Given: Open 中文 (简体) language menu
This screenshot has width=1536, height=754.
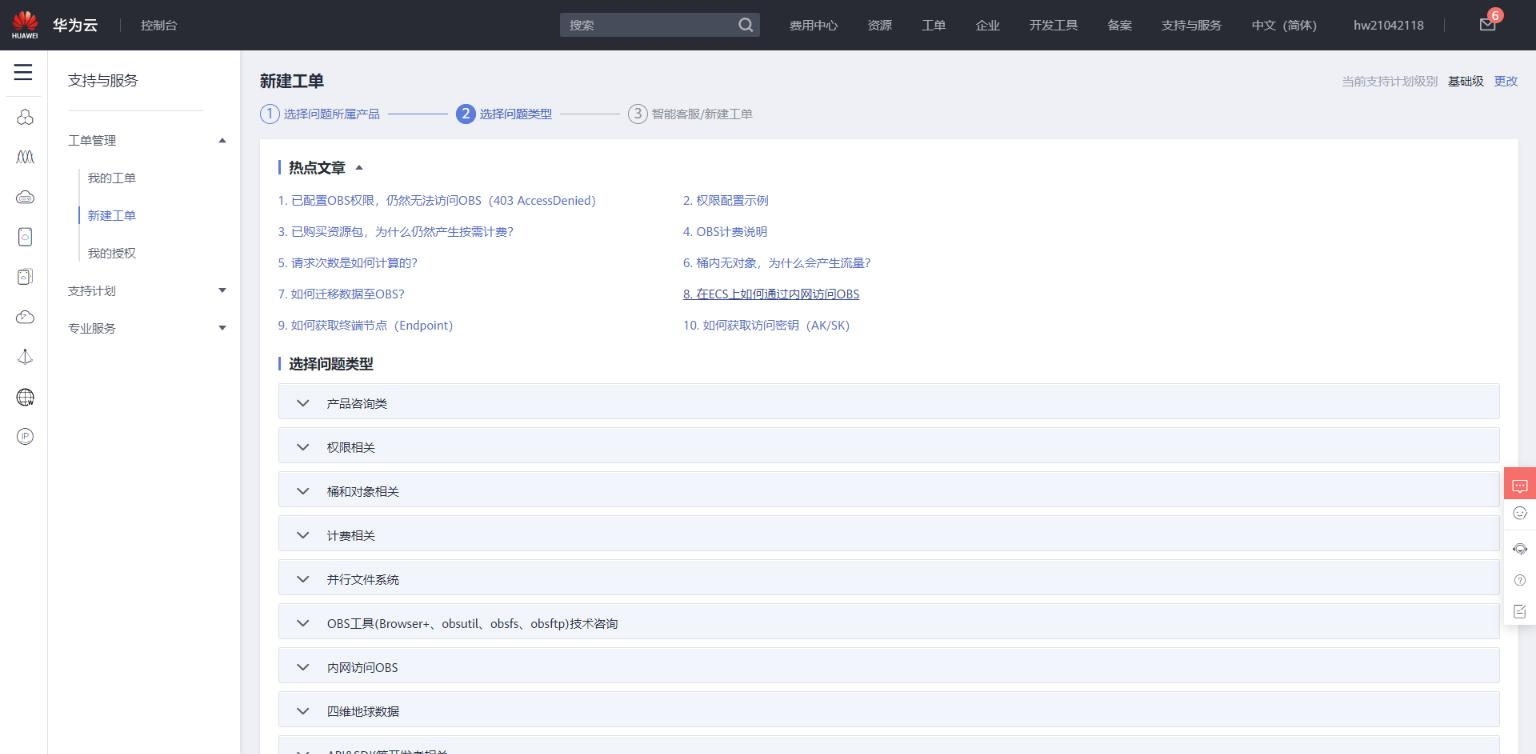Looking at the screenshot, I should point(1284,25).
